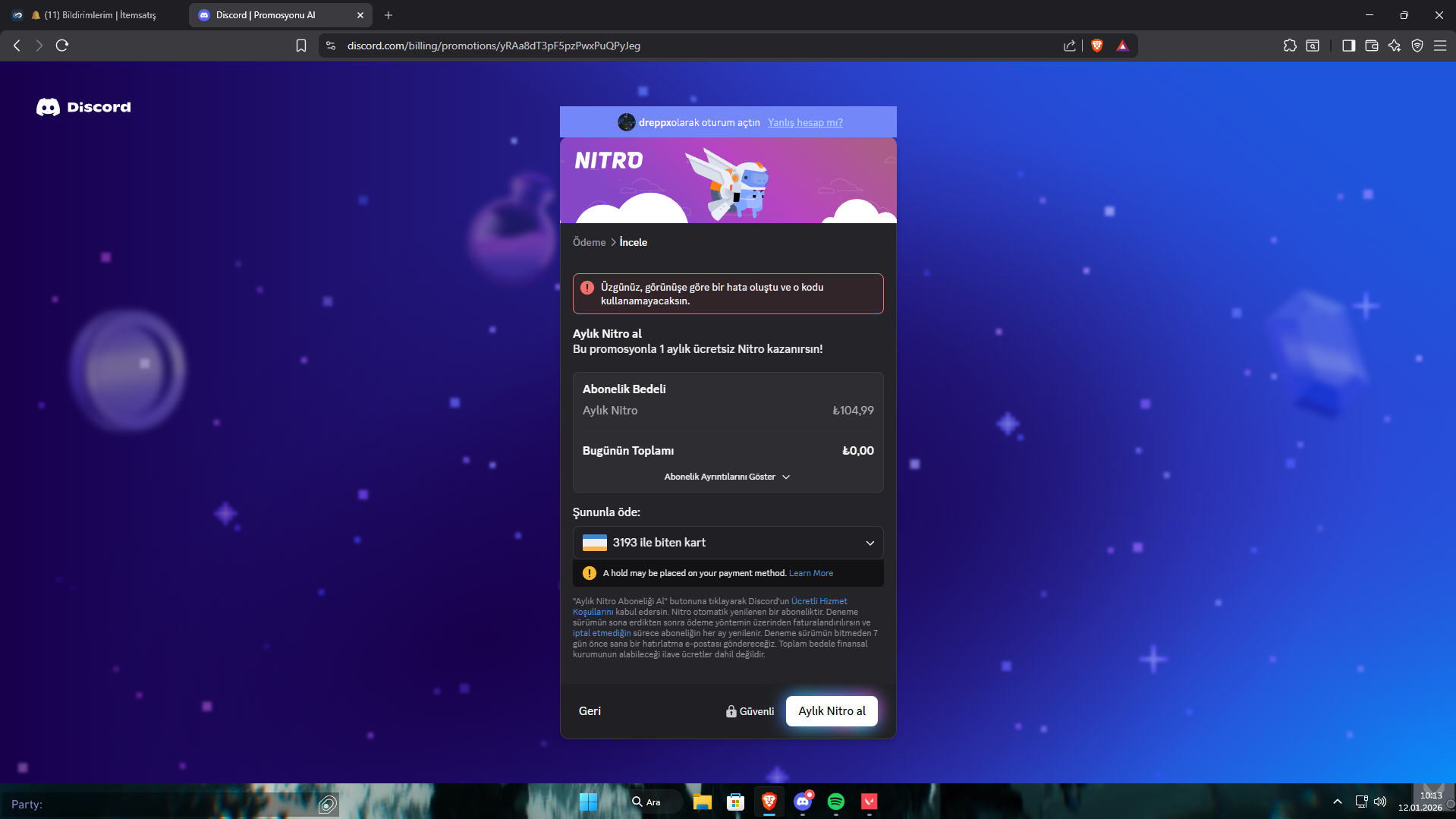Open the Learn More link

(x=811, y=573)
